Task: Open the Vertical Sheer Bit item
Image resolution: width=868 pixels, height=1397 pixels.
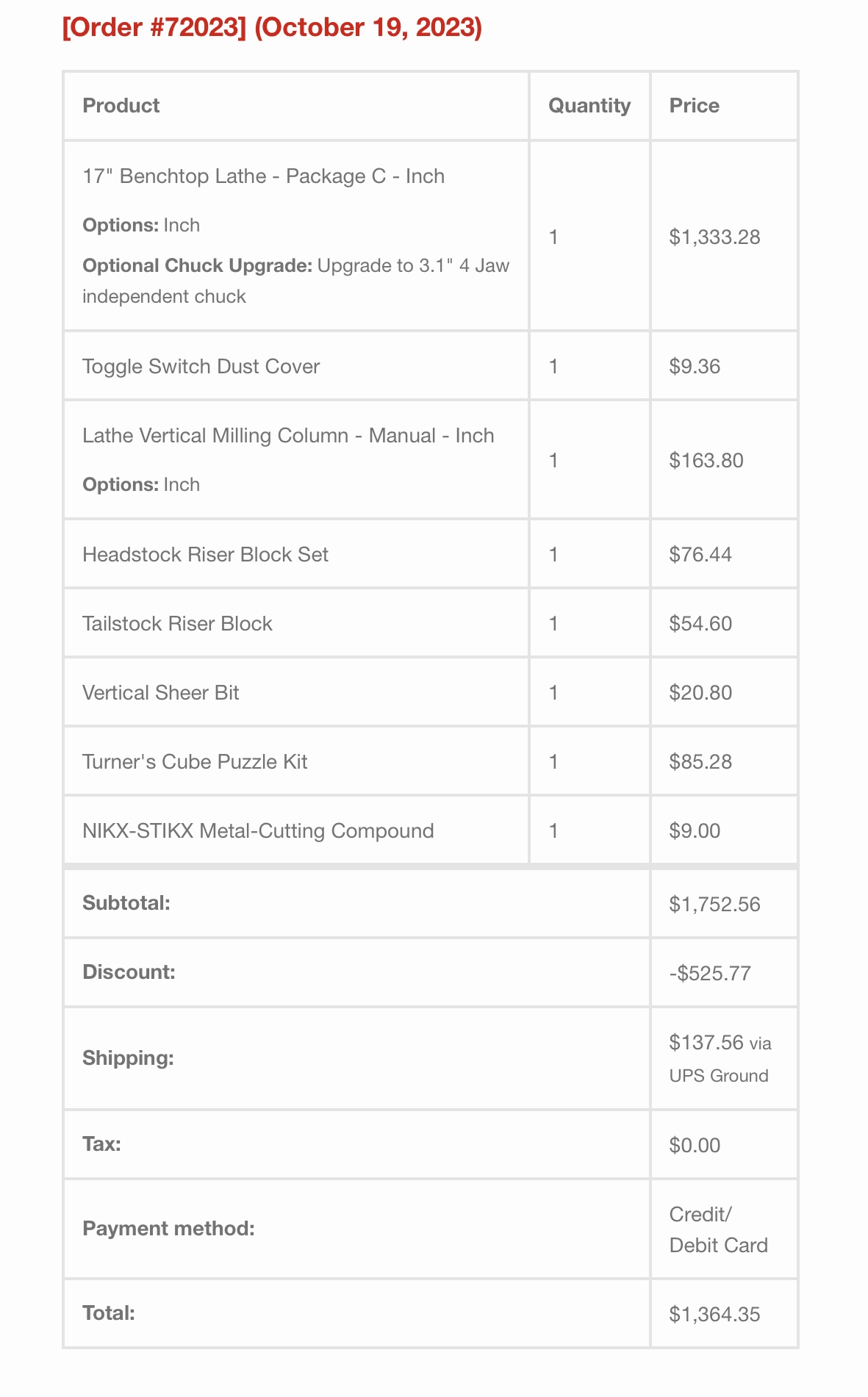Action: (160, 692)
